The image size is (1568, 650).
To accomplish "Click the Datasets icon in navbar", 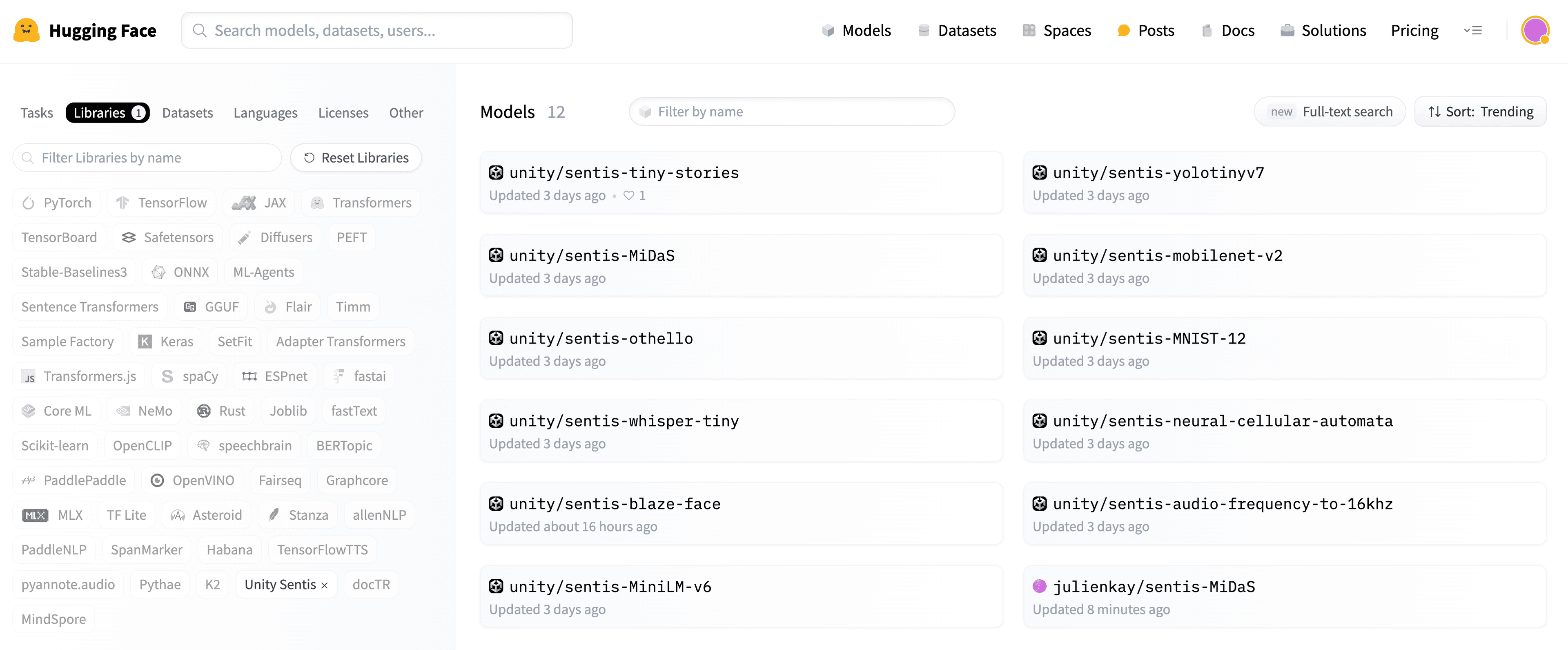I will (923, 31).
